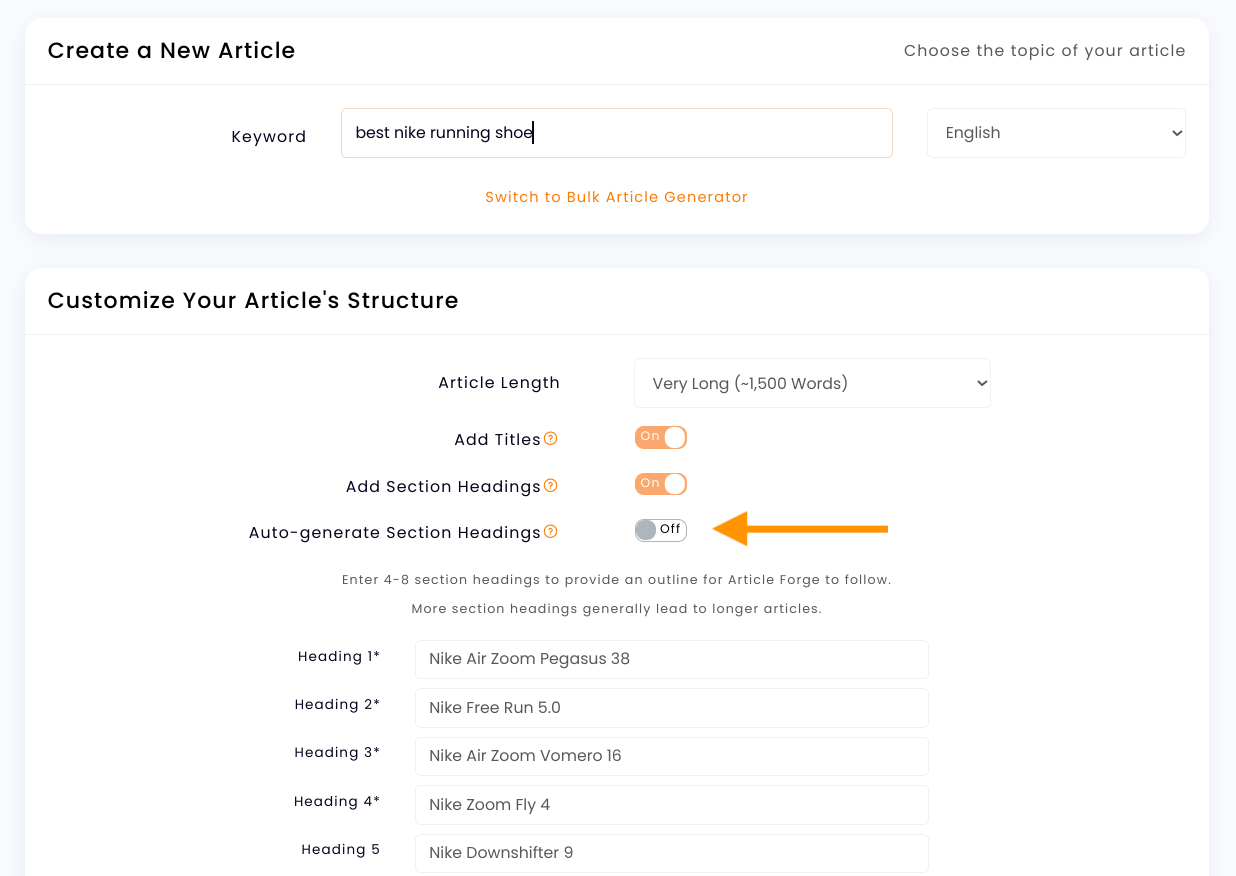1236x876 pixels.
Task: Click the Customize Your Article's Structure title
Action: [252, 300]
